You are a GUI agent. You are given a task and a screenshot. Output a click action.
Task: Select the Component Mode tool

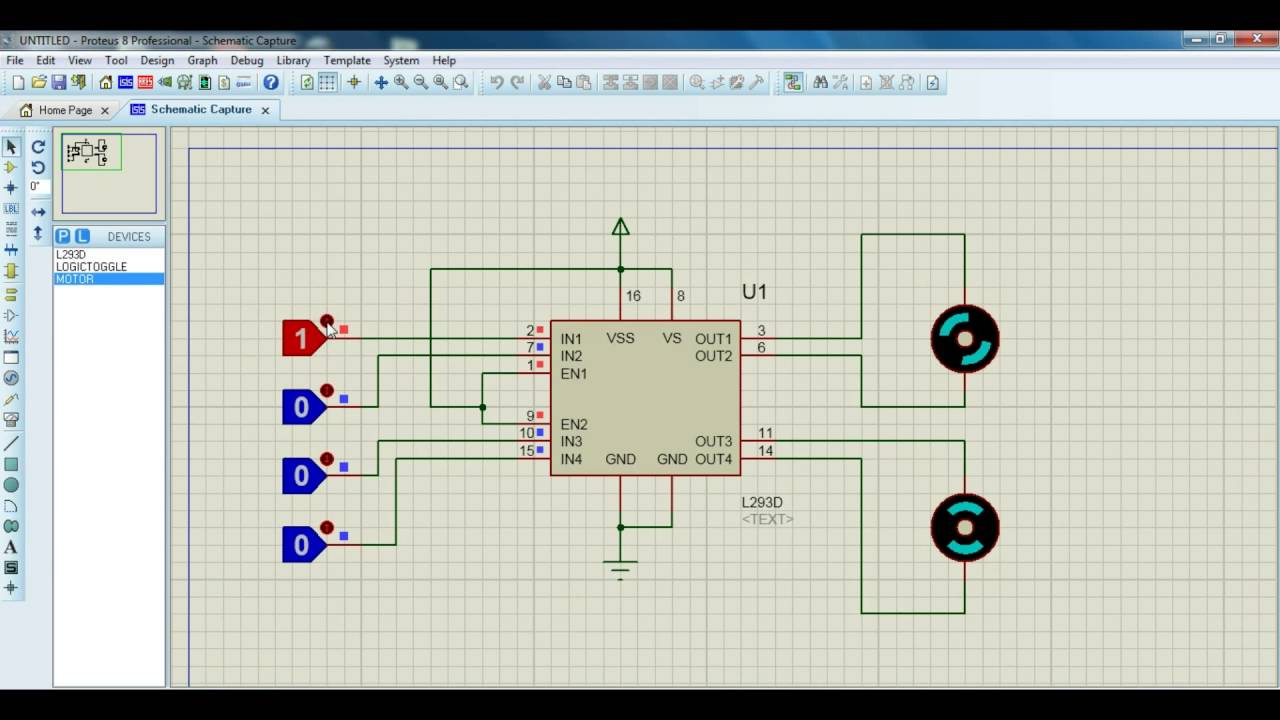pos(11,167)
